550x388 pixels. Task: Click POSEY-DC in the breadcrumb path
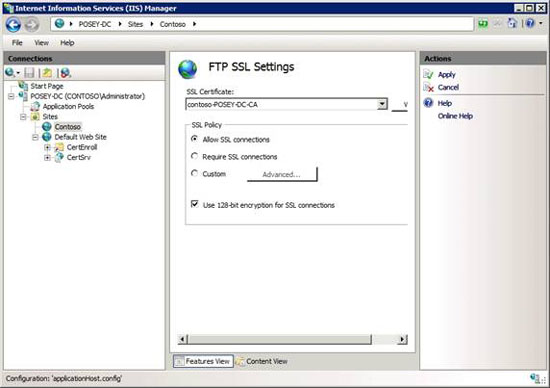point(95,24)
